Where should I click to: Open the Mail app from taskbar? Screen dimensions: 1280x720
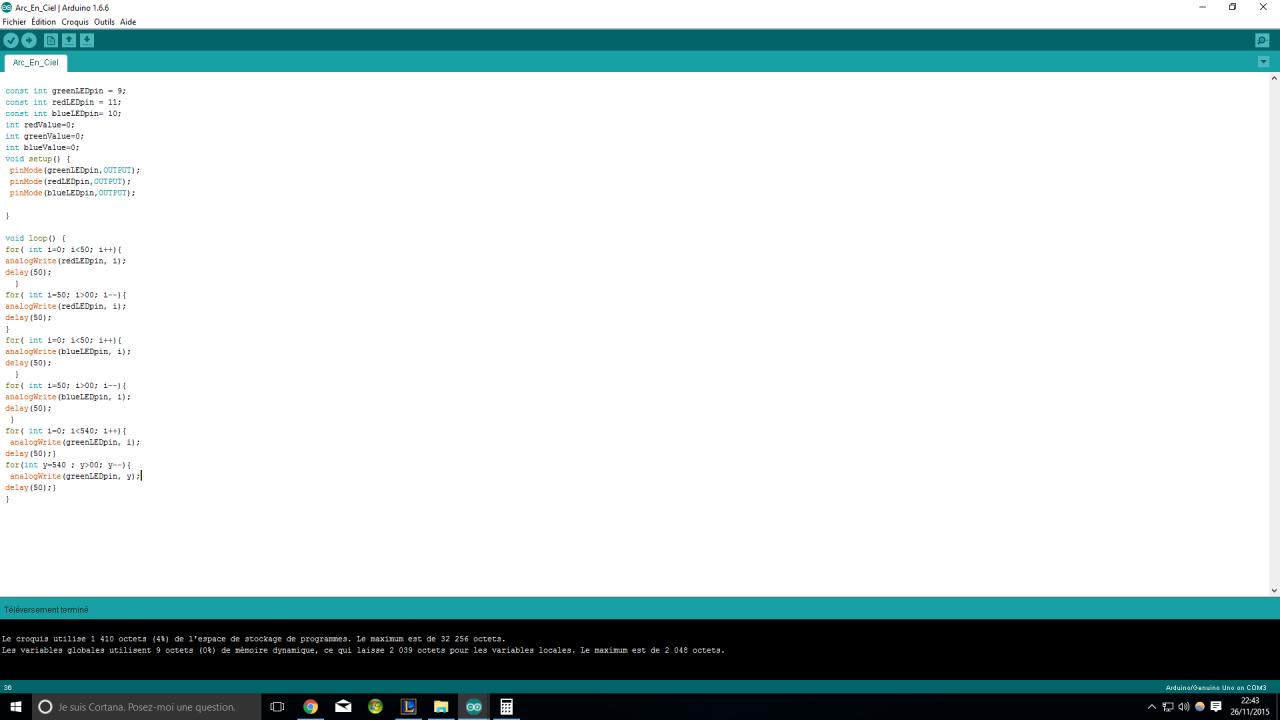(x=343, y=707)
